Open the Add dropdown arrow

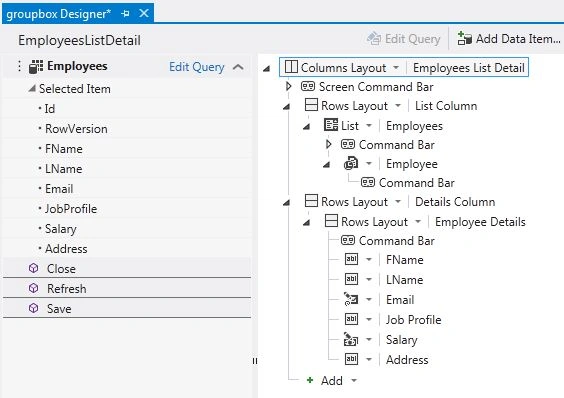point(354,380)
